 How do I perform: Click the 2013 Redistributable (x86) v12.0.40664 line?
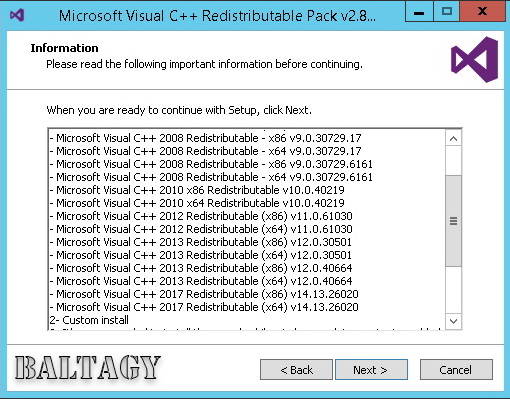[x=201, y=268]
